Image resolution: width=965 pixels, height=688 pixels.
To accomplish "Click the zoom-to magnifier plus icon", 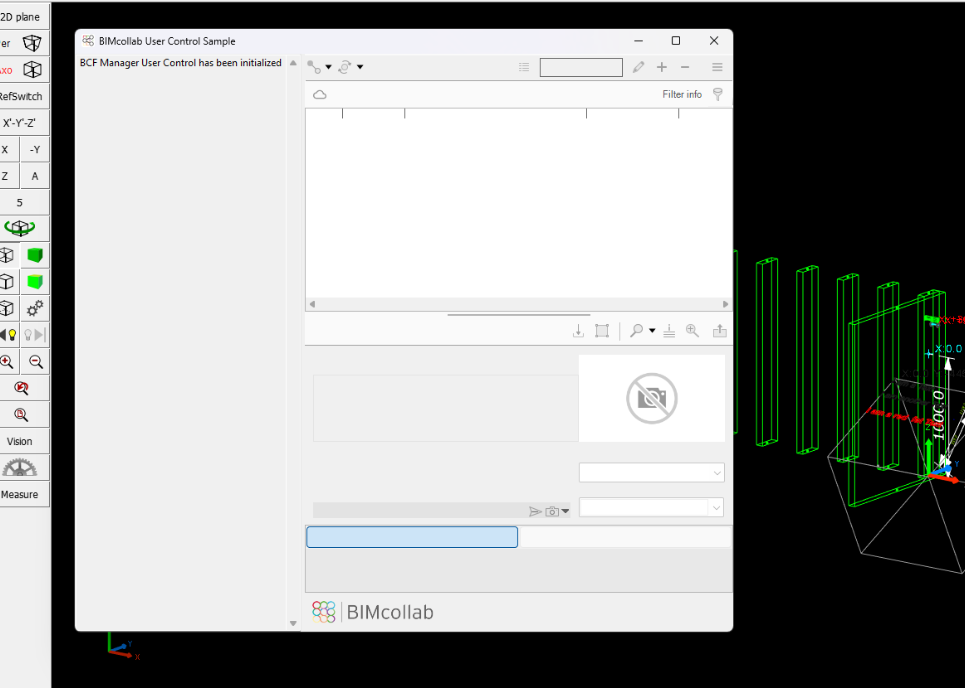I will pyautogui.click(x=692, y=331).
